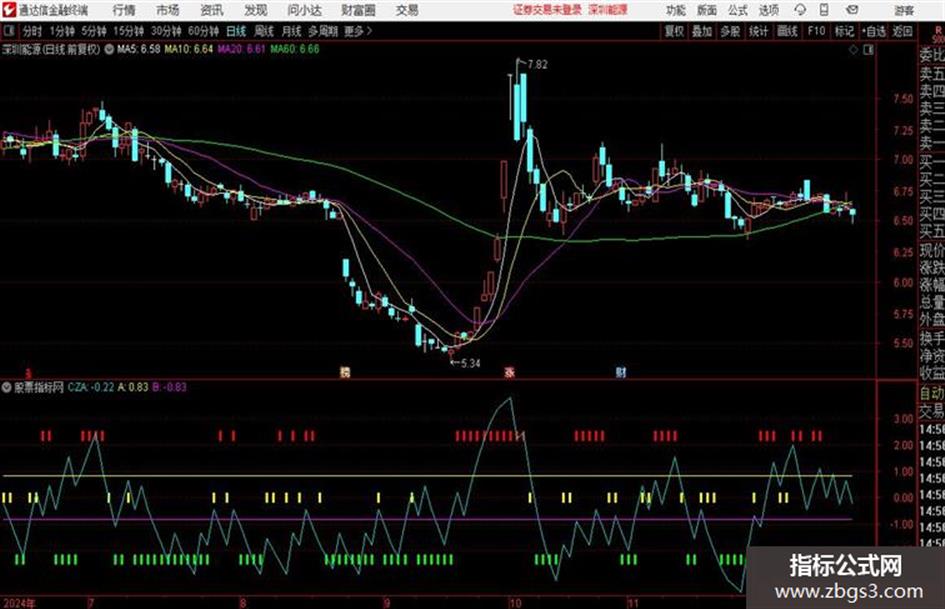Click the 多股 multi-stock button
Image resolution: width=945 pixels, height=609 pixels.
pos(730,31)
